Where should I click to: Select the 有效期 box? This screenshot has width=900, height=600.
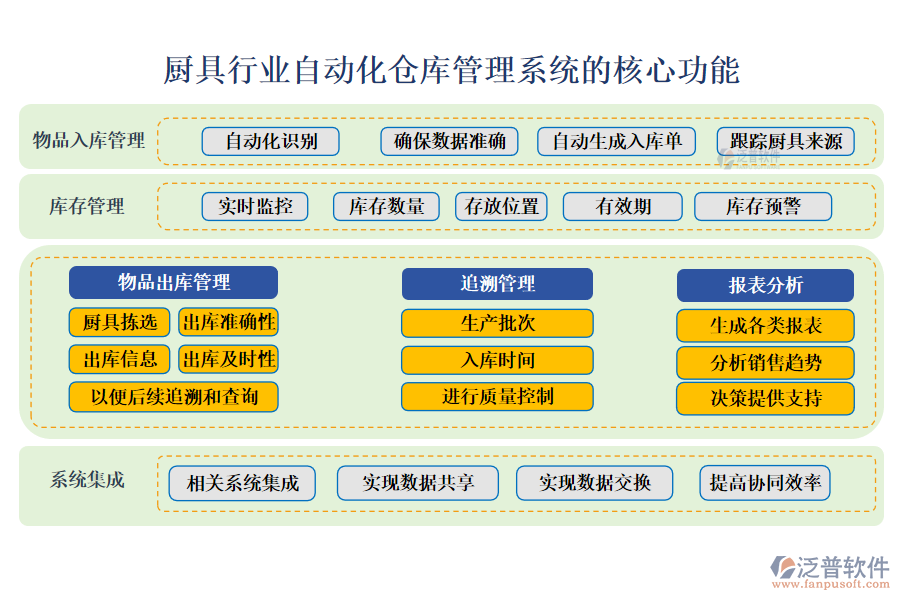click(623, 206)
